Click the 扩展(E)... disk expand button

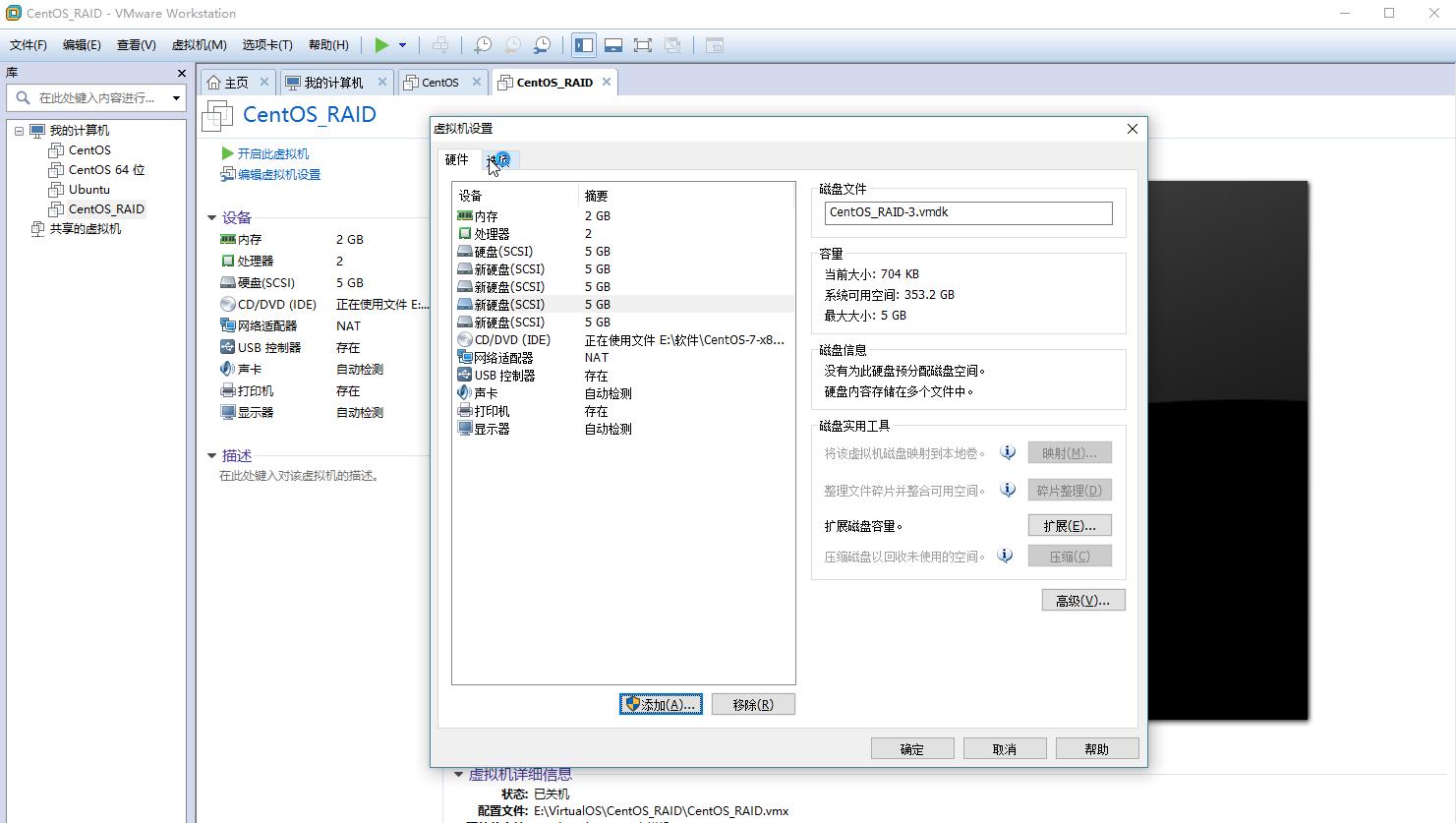tap(1070, 525)
